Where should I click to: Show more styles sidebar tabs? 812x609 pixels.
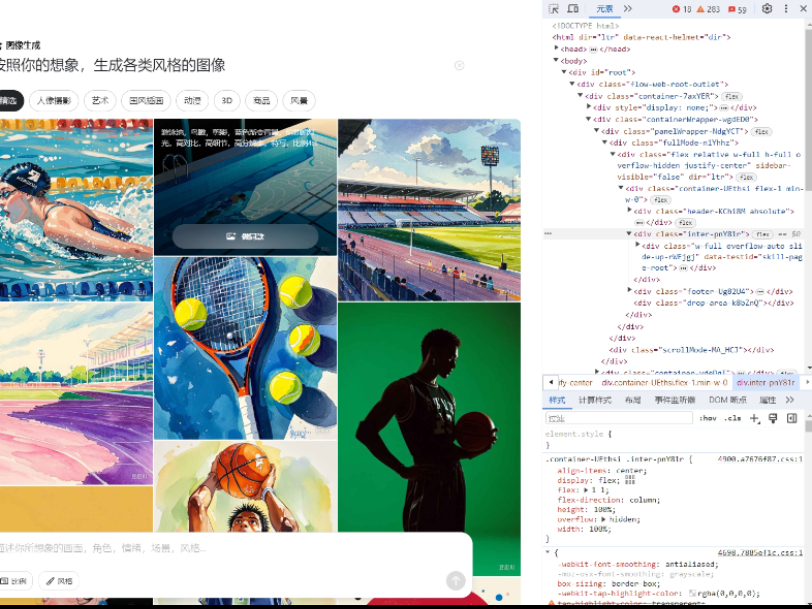[789, 400]
